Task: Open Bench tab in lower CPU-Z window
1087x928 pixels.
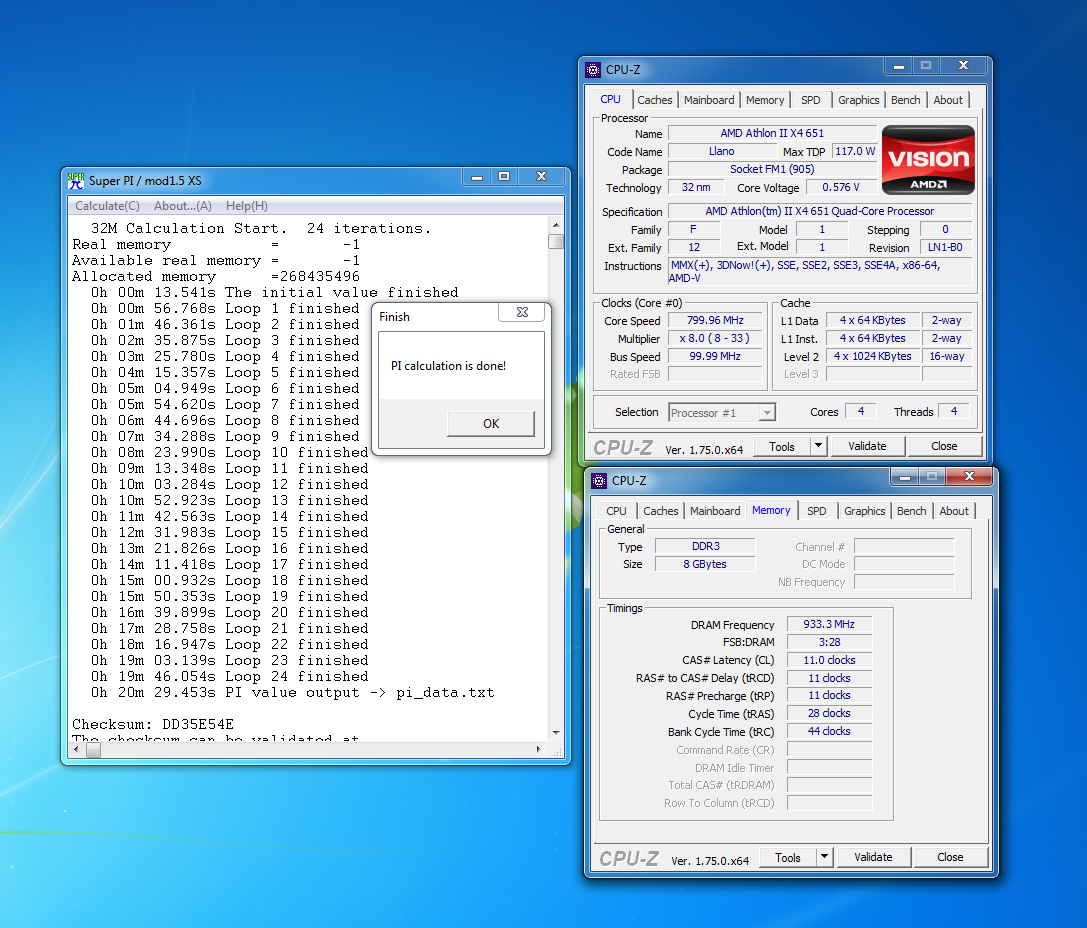Action: click(911, 511)
